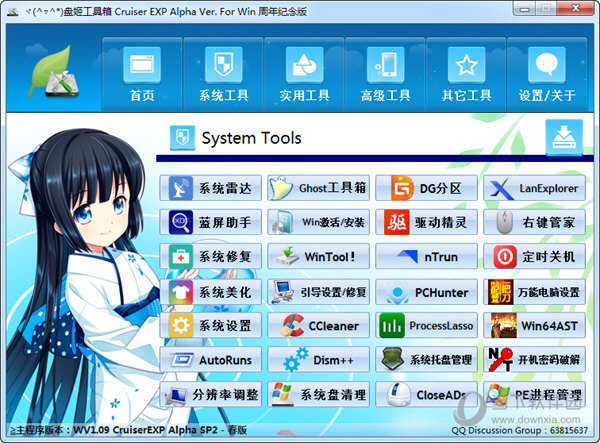The height and width of the screenshot is (443, 600).
Task: Open the 首页 home tab
Action: 142,75
